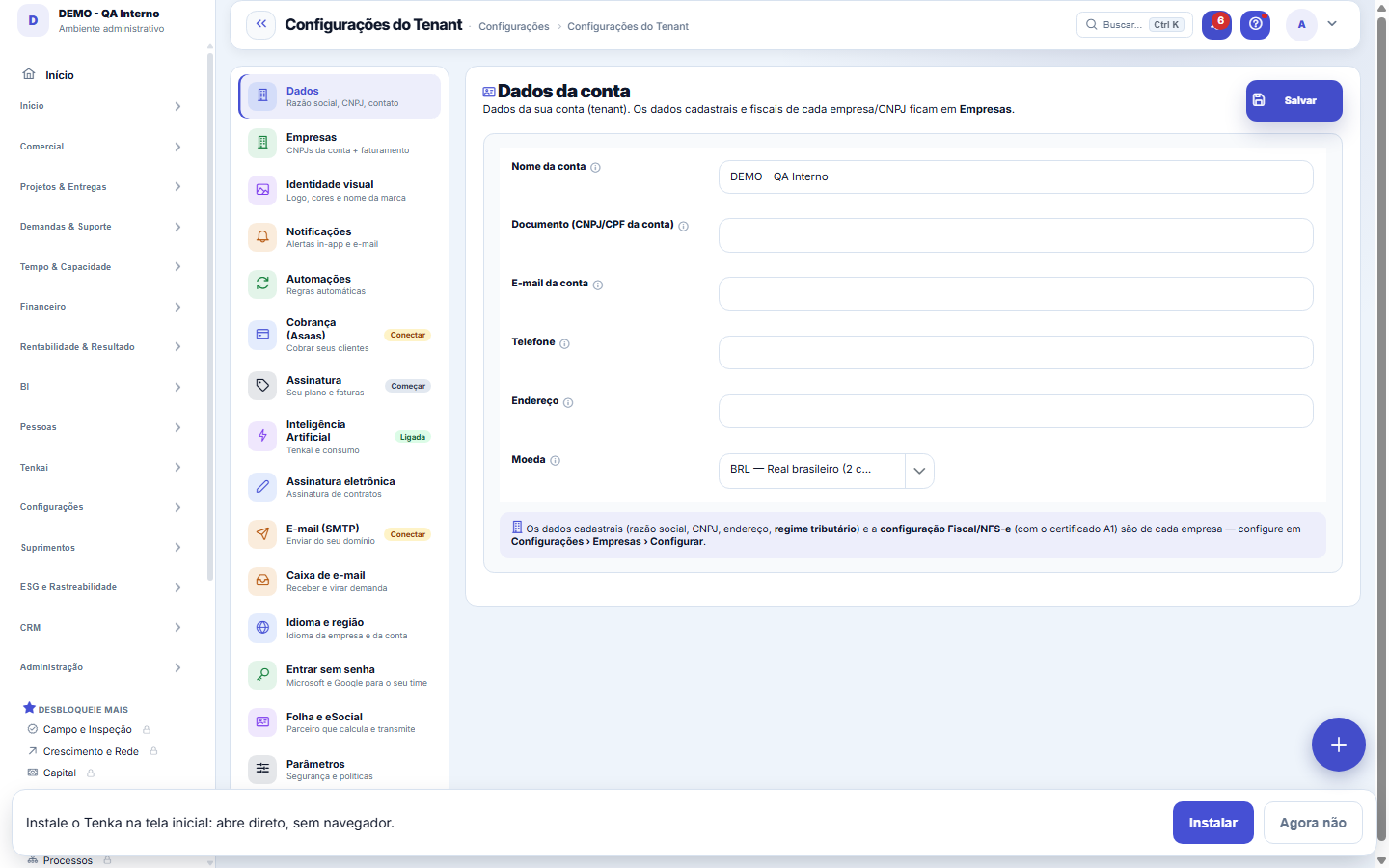Click info icon next to E-mail da conta
This screenshot has height=868, width=1389.
pyautogui.click(x=598, y=285)
